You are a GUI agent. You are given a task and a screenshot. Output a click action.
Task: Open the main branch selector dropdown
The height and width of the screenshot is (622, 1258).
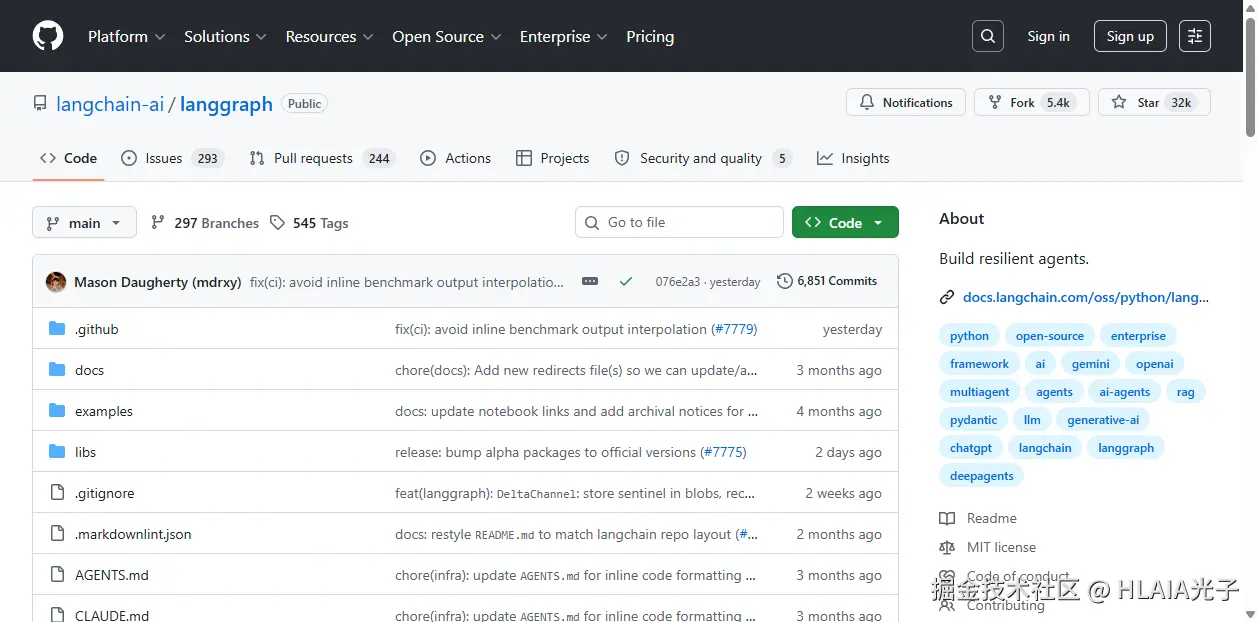click(84, 222)
